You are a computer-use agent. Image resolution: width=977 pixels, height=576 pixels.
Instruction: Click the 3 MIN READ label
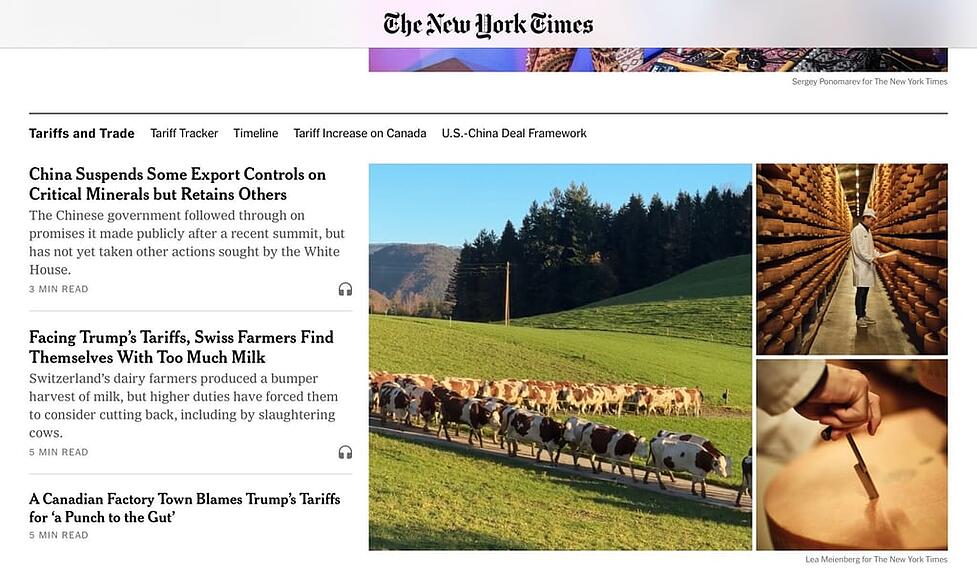click(59, 289)
